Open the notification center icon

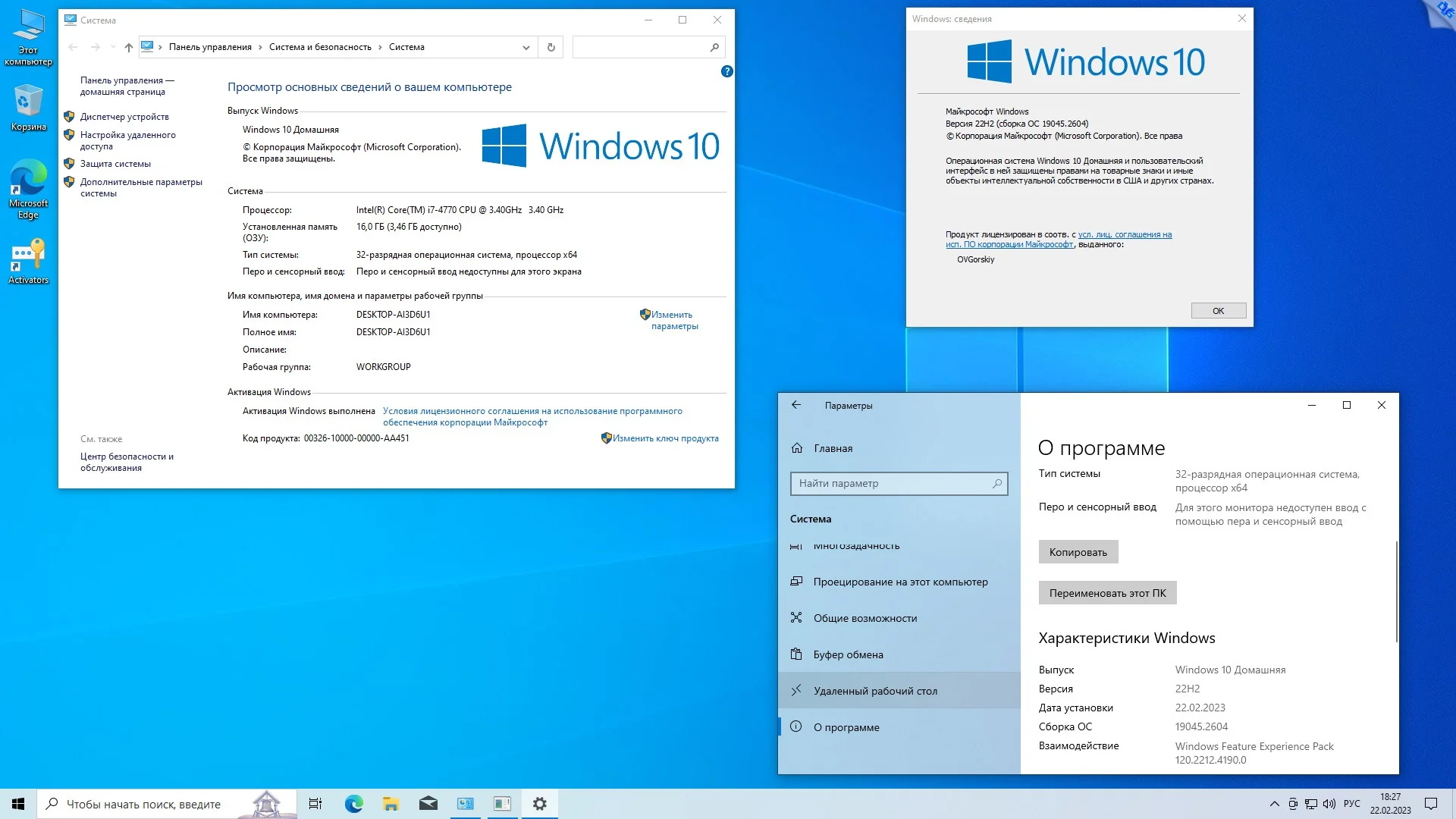point(1431,804)
